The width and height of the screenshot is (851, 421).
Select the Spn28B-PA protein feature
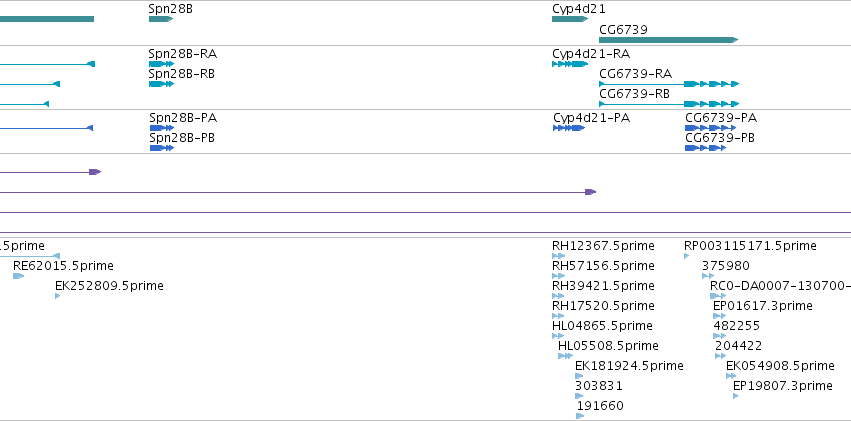click(x=162, y=128)
